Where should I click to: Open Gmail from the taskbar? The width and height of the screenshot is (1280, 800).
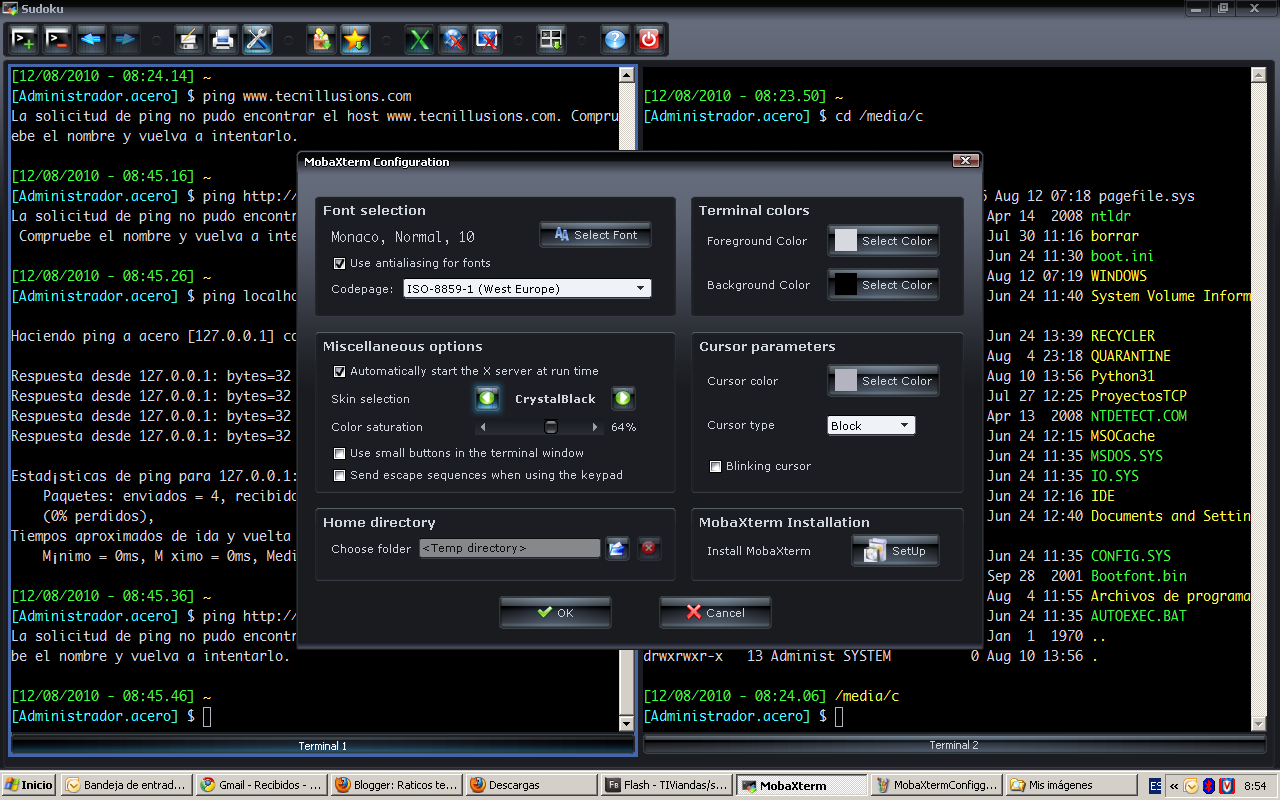point(261,784)
